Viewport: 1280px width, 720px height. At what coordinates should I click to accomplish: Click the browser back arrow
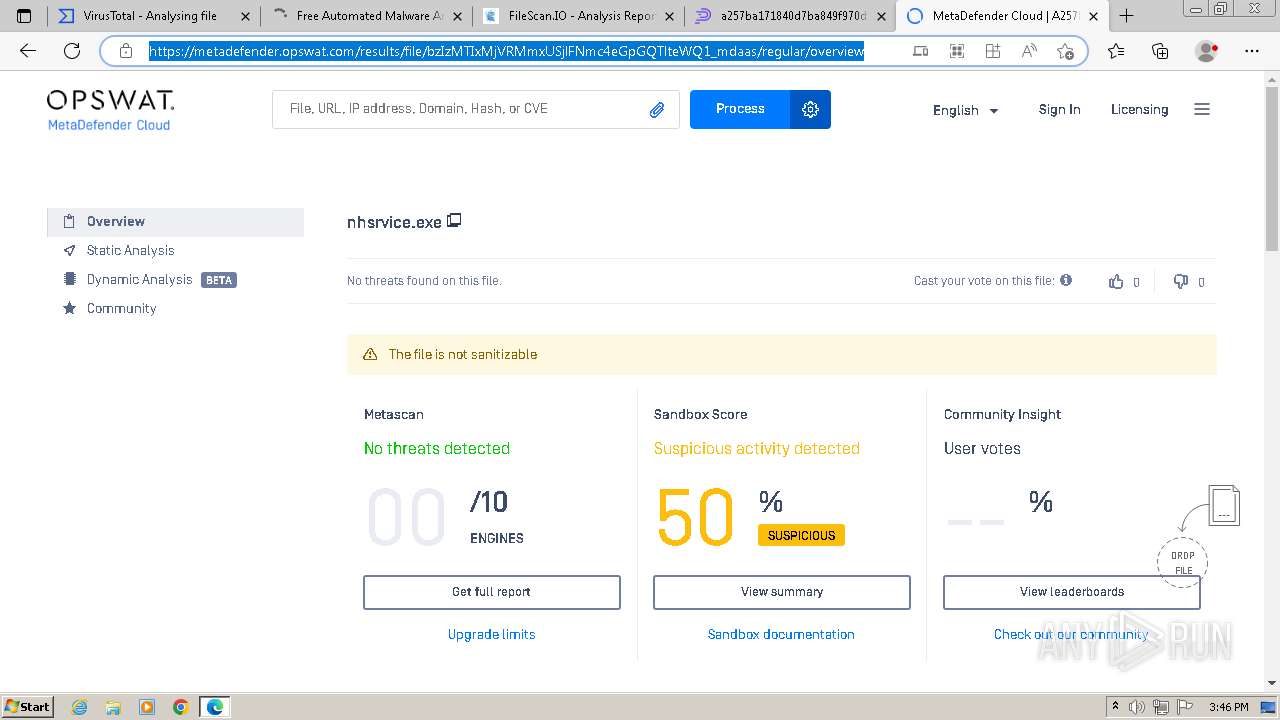click(x=28, y=51)
